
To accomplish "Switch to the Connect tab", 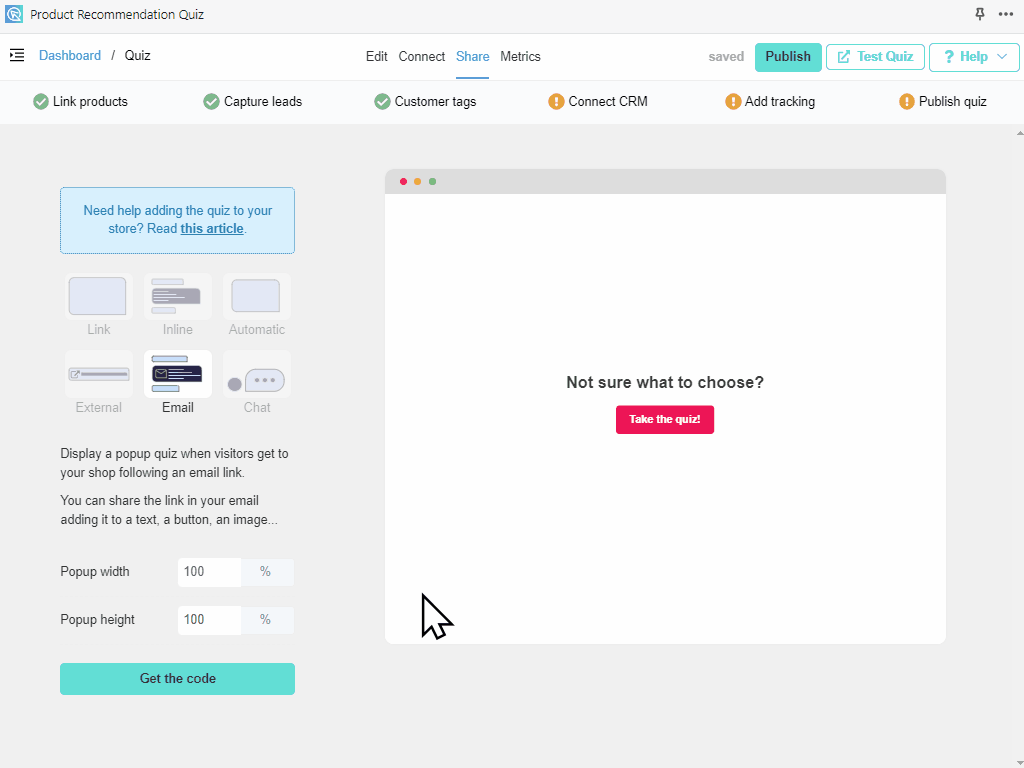I will 422,56.
